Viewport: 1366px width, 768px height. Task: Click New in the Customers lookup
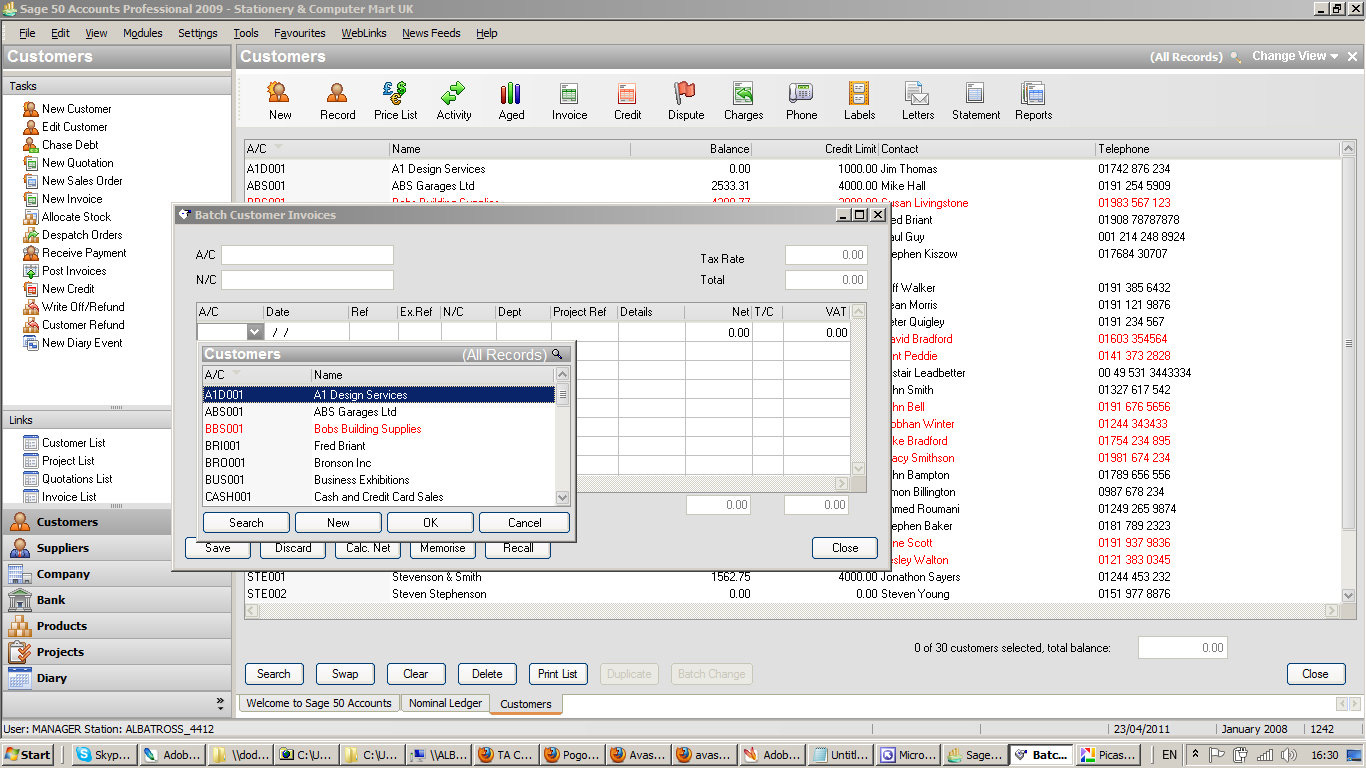tap(338, 522)
